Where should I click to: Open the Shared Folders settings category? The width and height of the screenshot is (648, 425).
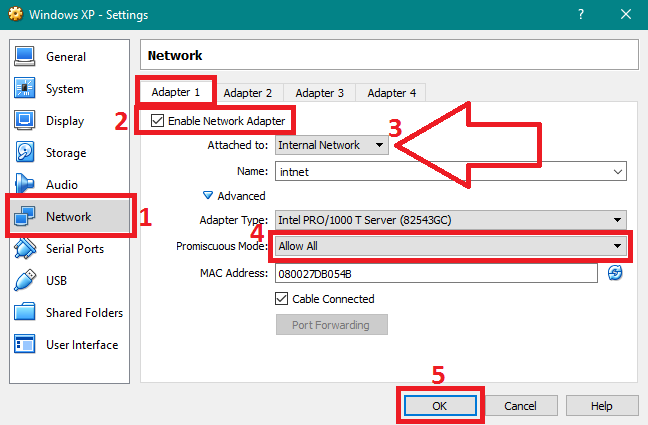click(x=69, y=313)
